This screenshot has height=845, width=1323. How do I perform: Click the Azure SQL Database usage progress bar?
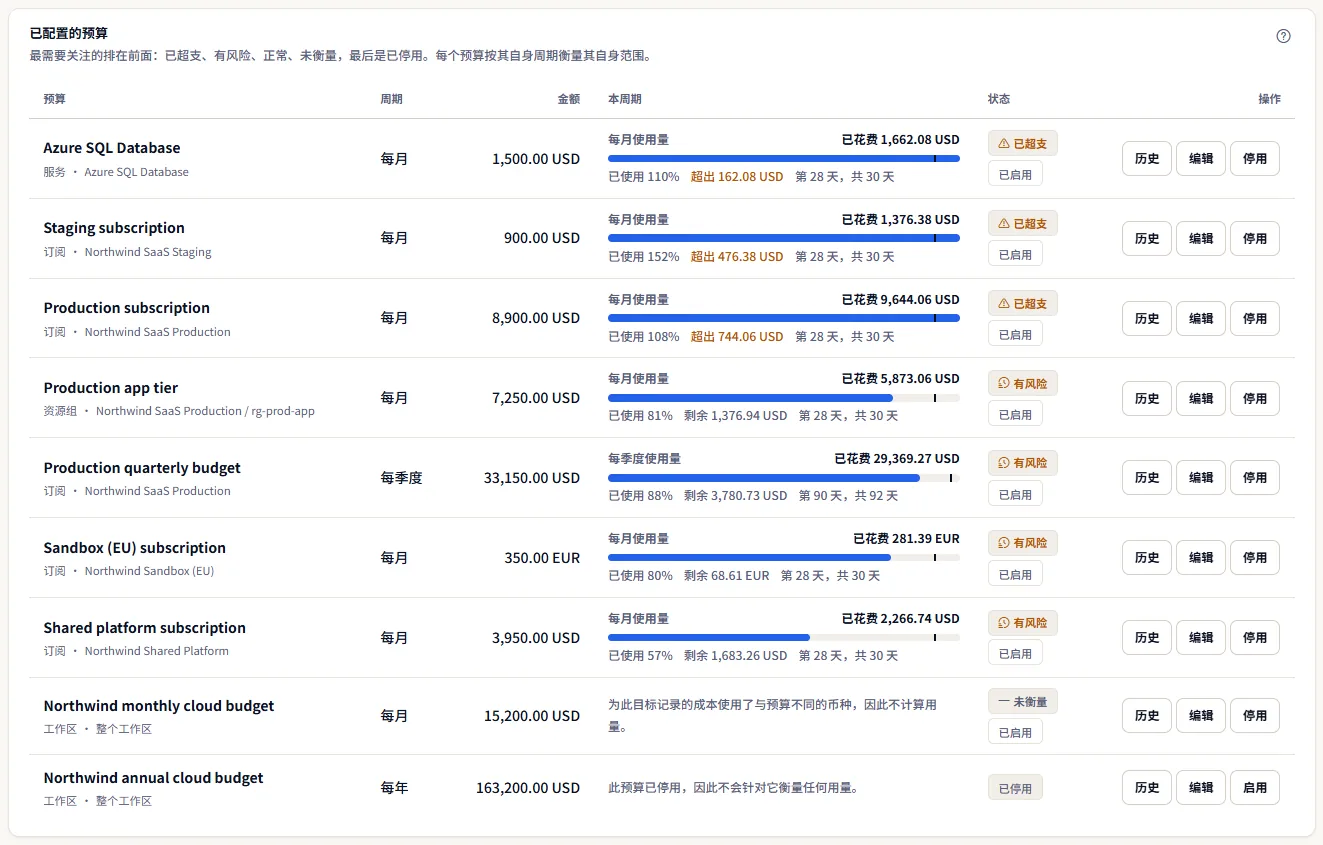pos(784,158)
